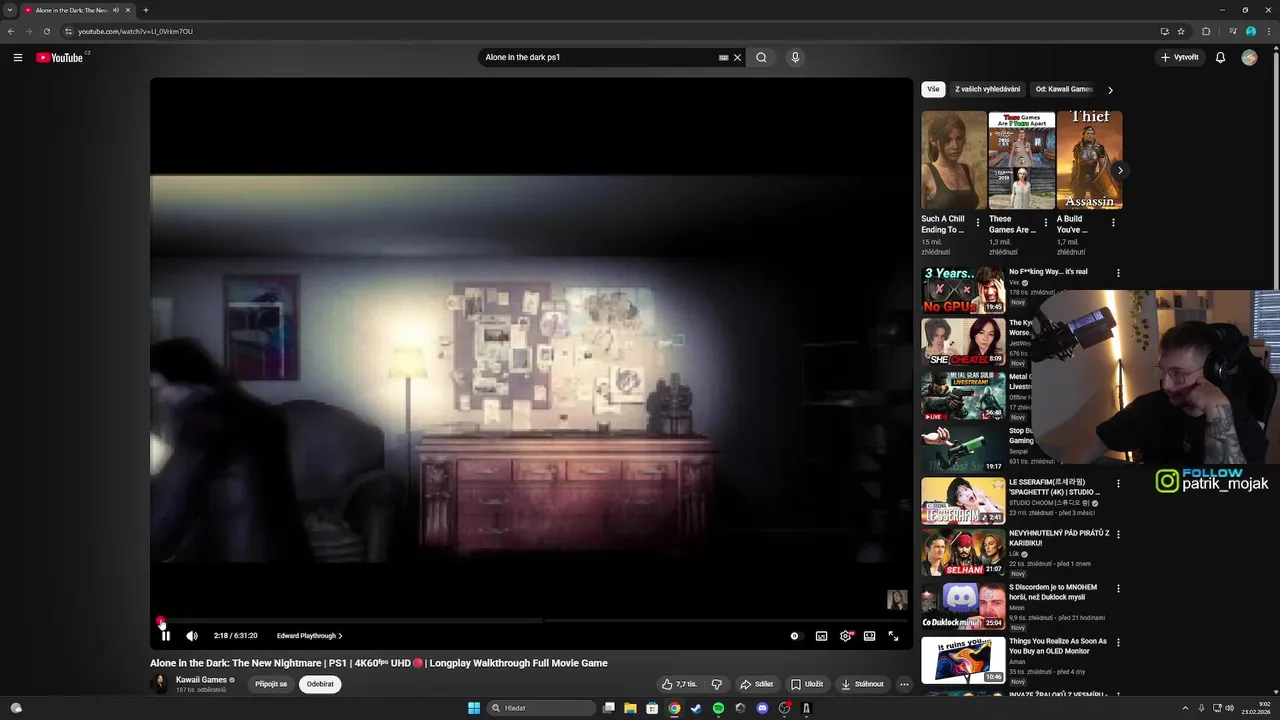The image size is (1280, 720).
Task: Click the Chrome address bar URL
Action: click(135, 31)
